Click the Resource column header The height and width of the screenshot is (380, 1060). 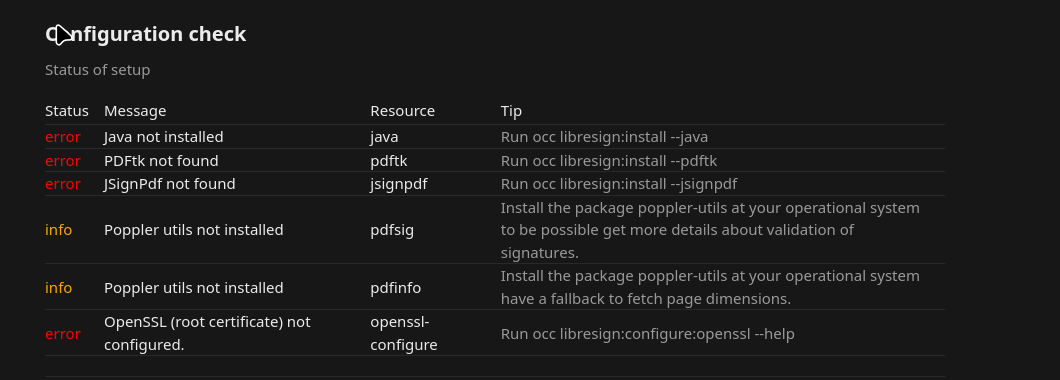(x=402, y=111)
